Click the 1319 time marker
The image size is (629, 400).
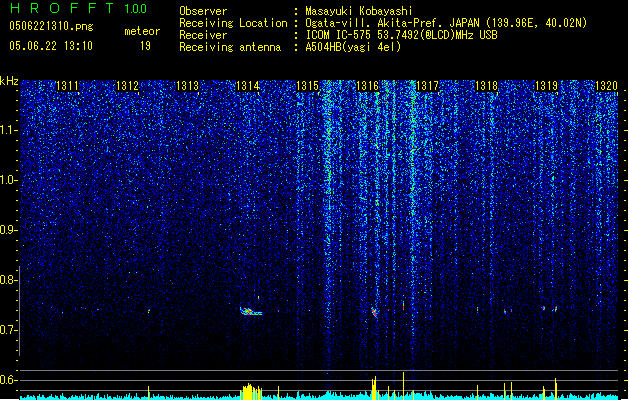pos(546,86)
